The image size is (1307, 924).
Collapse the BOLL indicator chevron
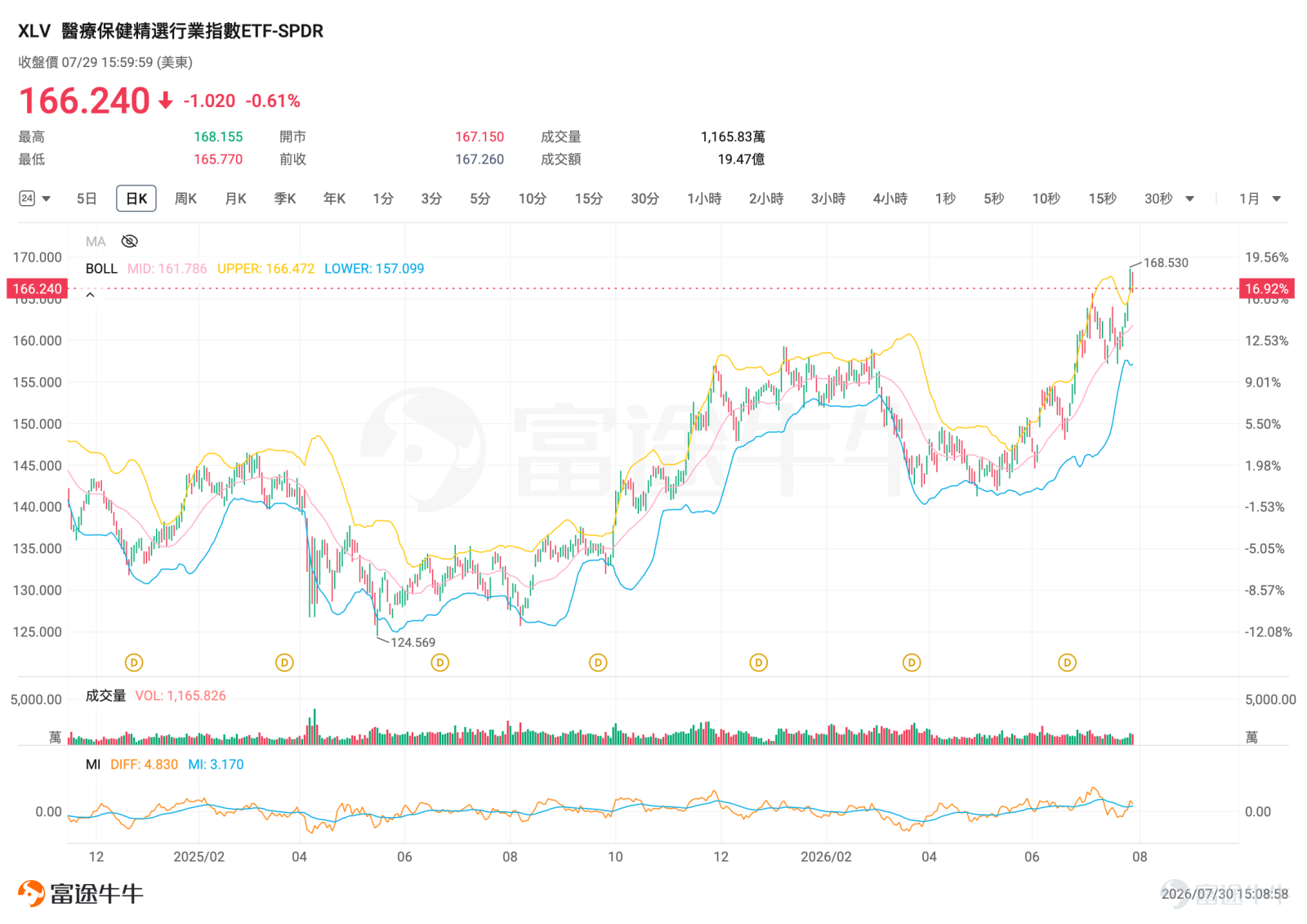tap(90, 294)
